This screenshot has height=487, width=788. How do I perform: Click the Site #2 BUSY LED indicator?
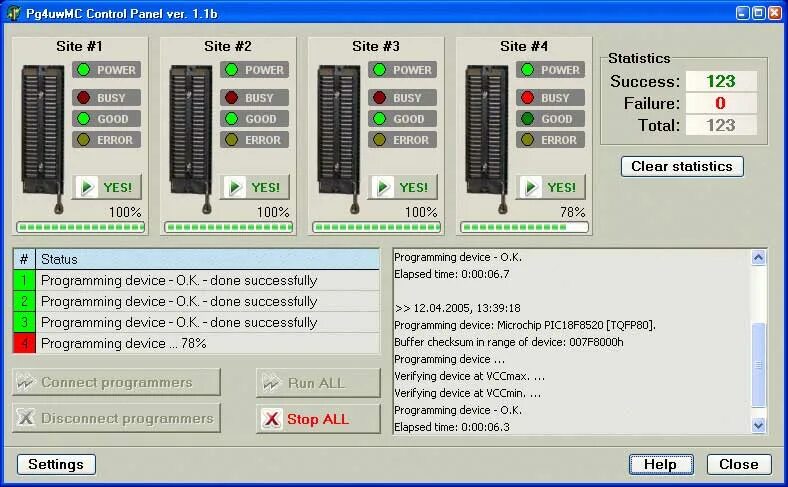tap(231, 98)
